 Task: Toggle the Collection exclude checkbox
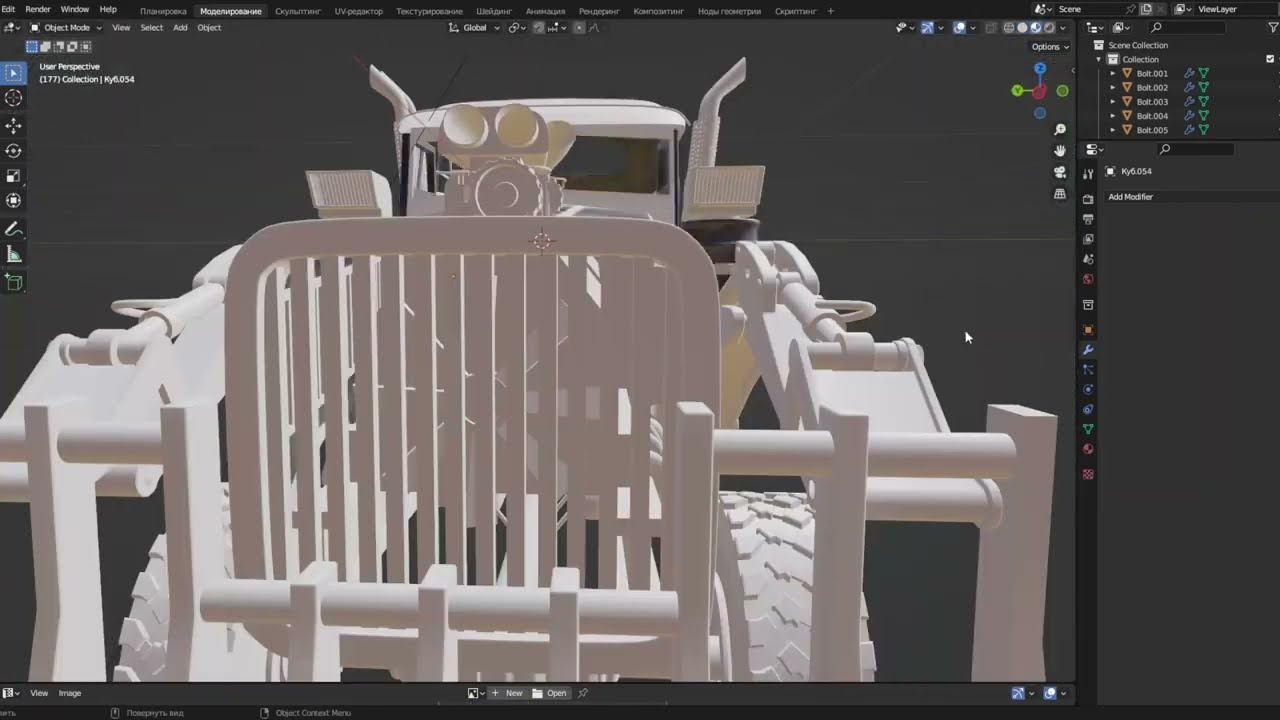pyautogui.click(x=1270, y=59)
